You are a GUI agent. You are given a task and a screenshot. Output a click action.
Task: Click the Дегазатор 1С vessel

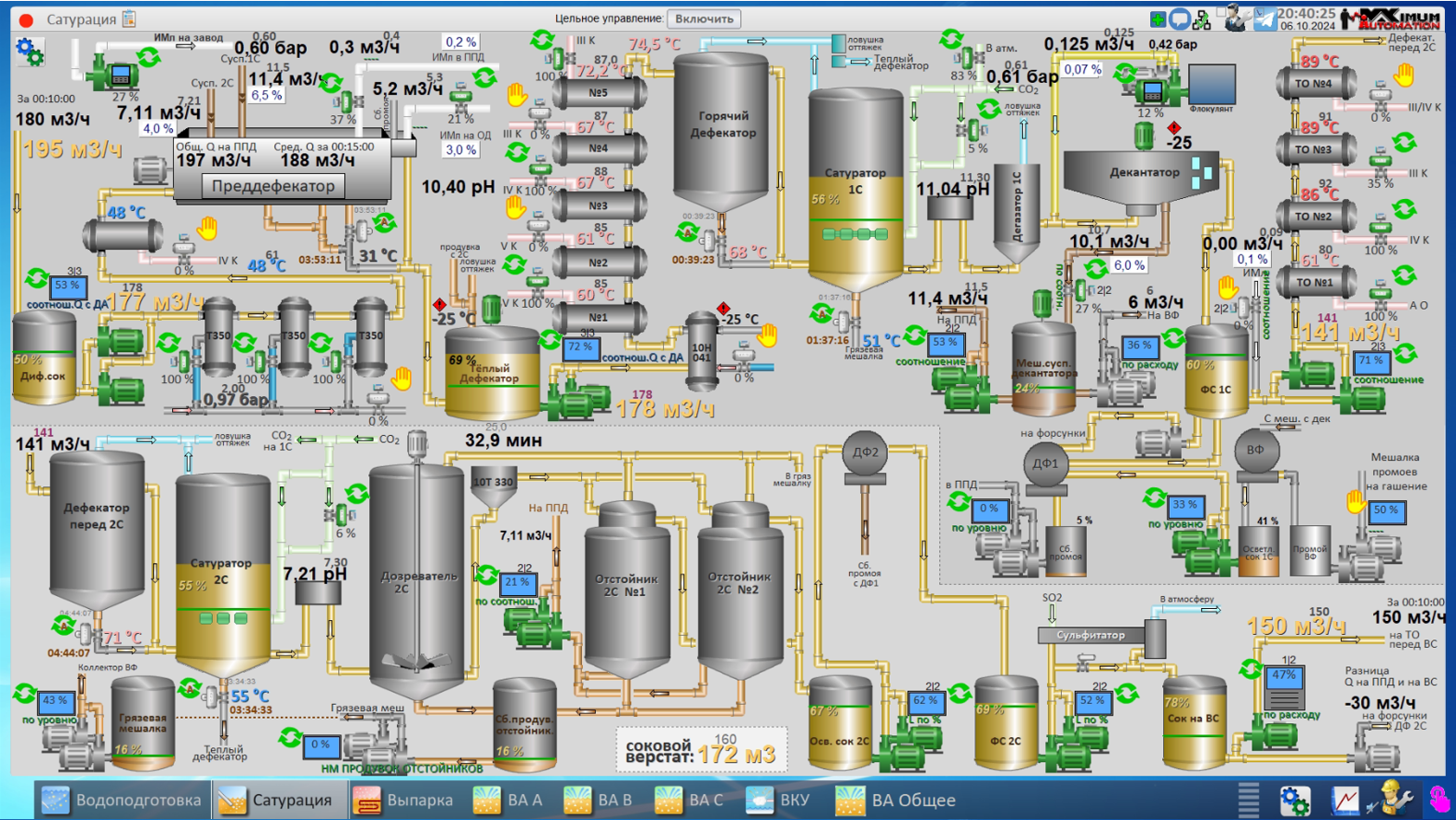(x=1017, y=215)
